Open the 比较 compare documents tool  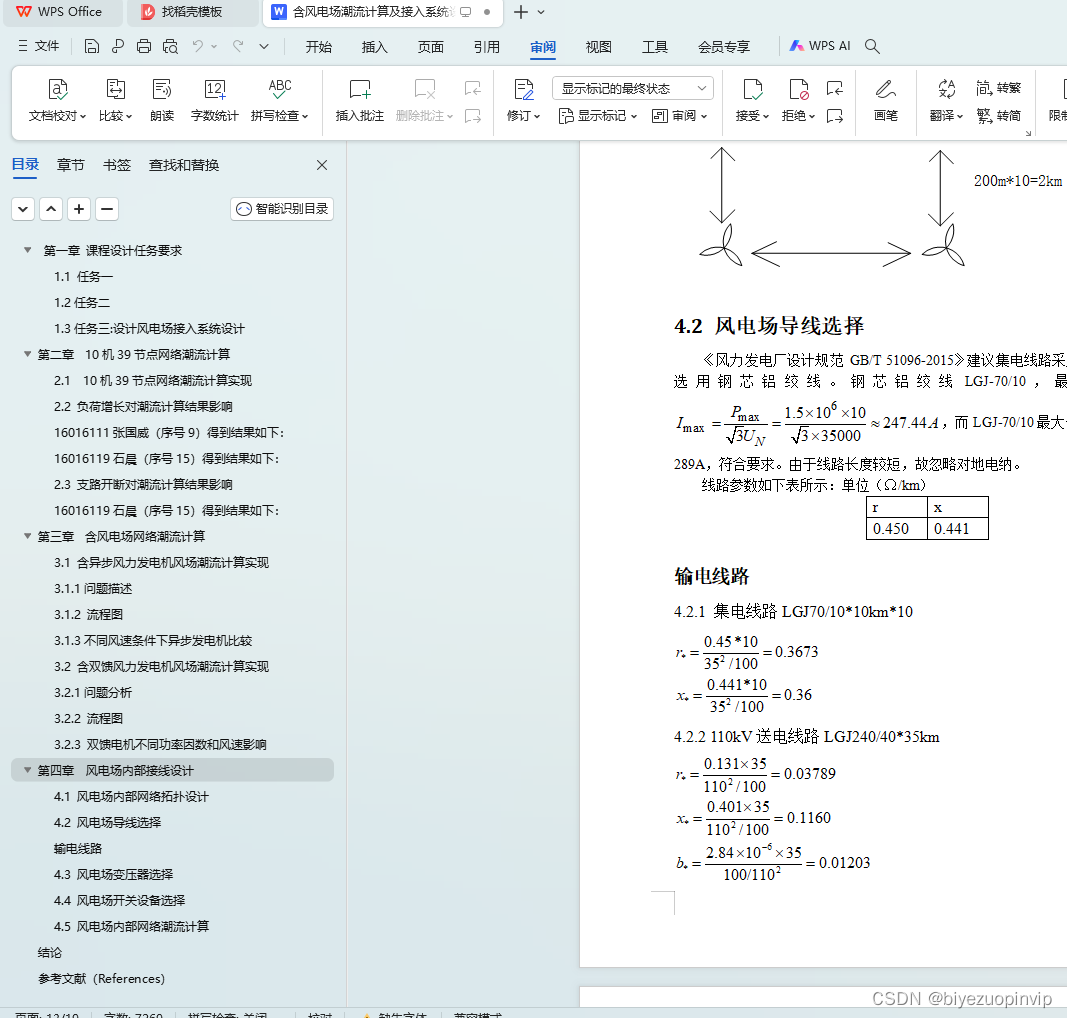pos(116,100)
